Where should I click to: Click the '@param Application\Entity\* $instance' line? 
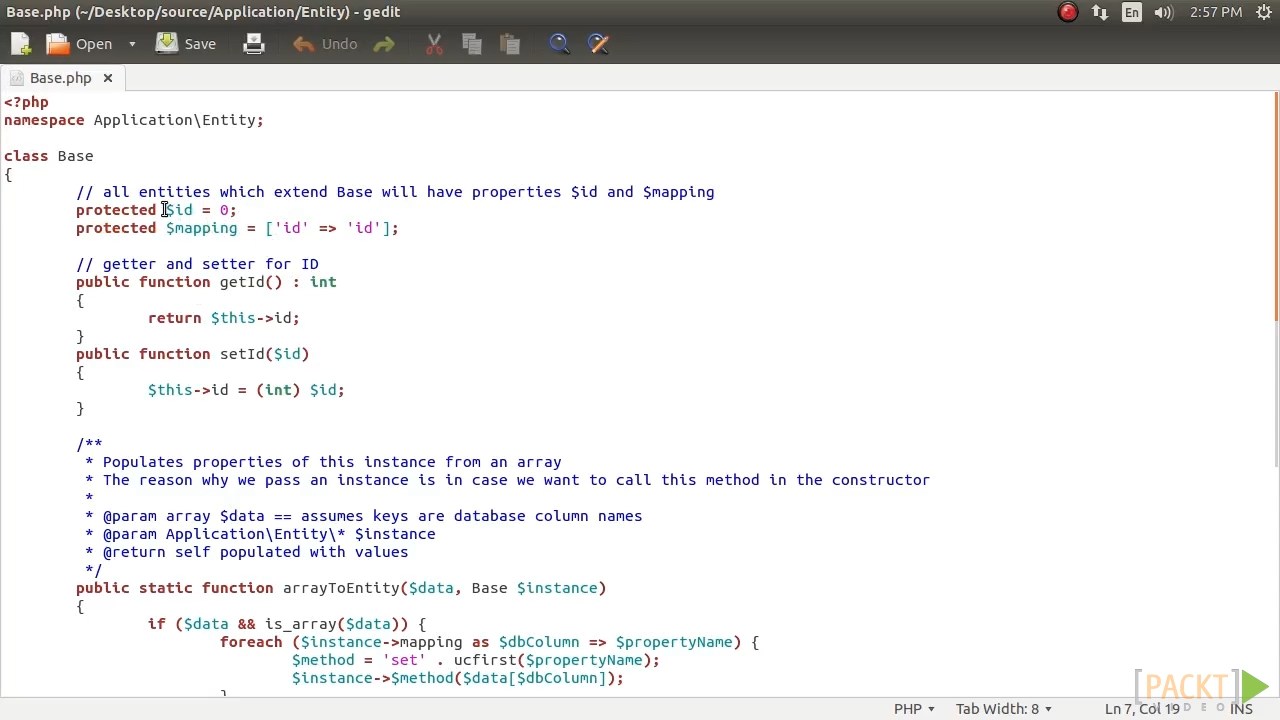point(260,534)
